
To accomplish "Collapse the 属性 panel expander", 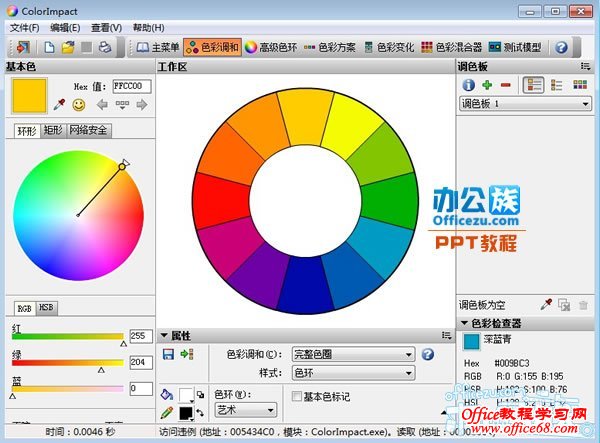I will tap(164, 336).
